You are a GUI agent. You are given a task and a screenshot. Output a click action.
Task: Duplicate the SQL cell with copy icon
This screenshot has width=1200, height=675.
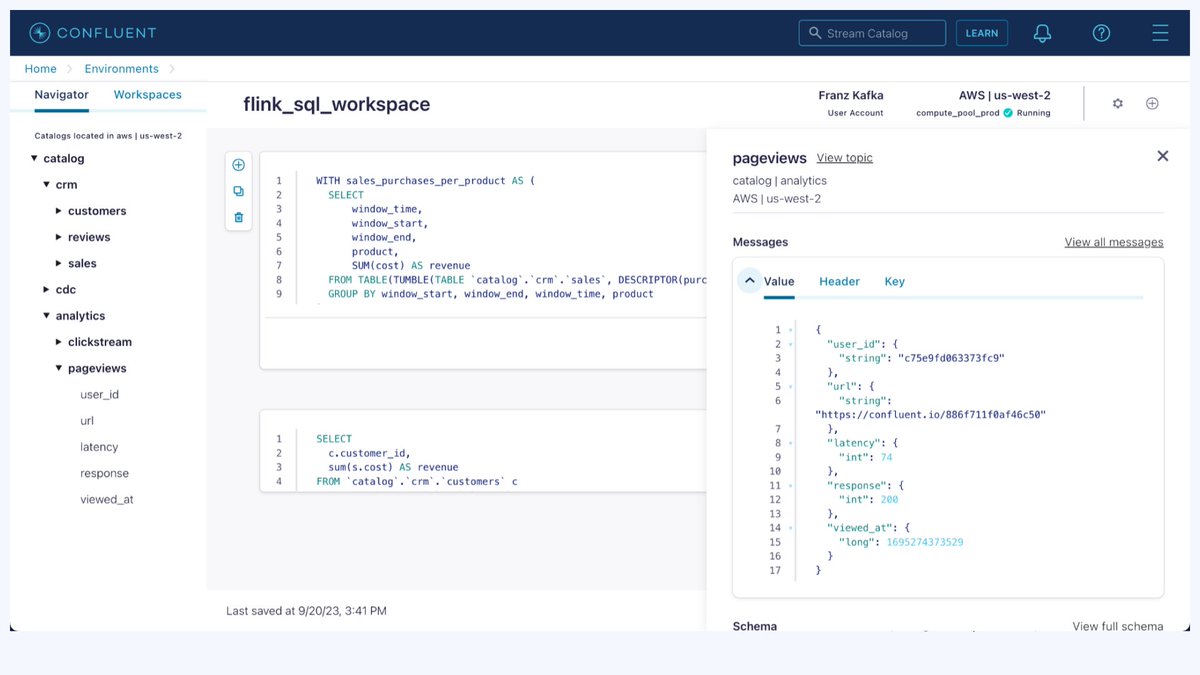(238, 191)
